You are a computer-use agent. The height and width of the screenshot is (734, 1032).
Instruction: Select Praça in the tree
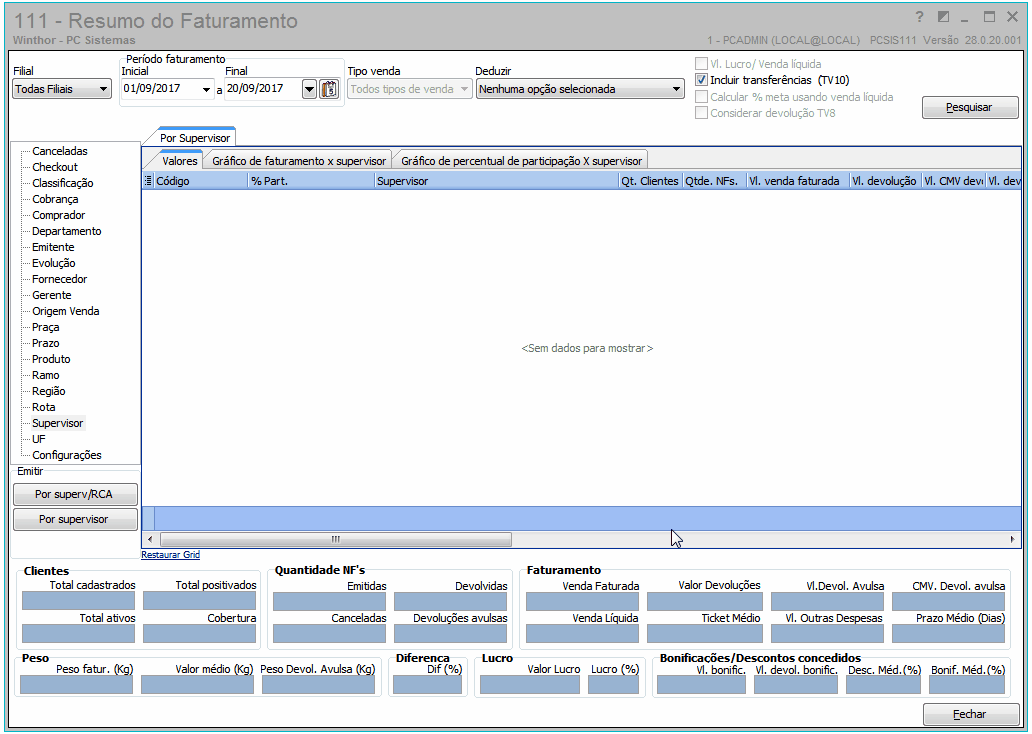(x=45, y=327)
